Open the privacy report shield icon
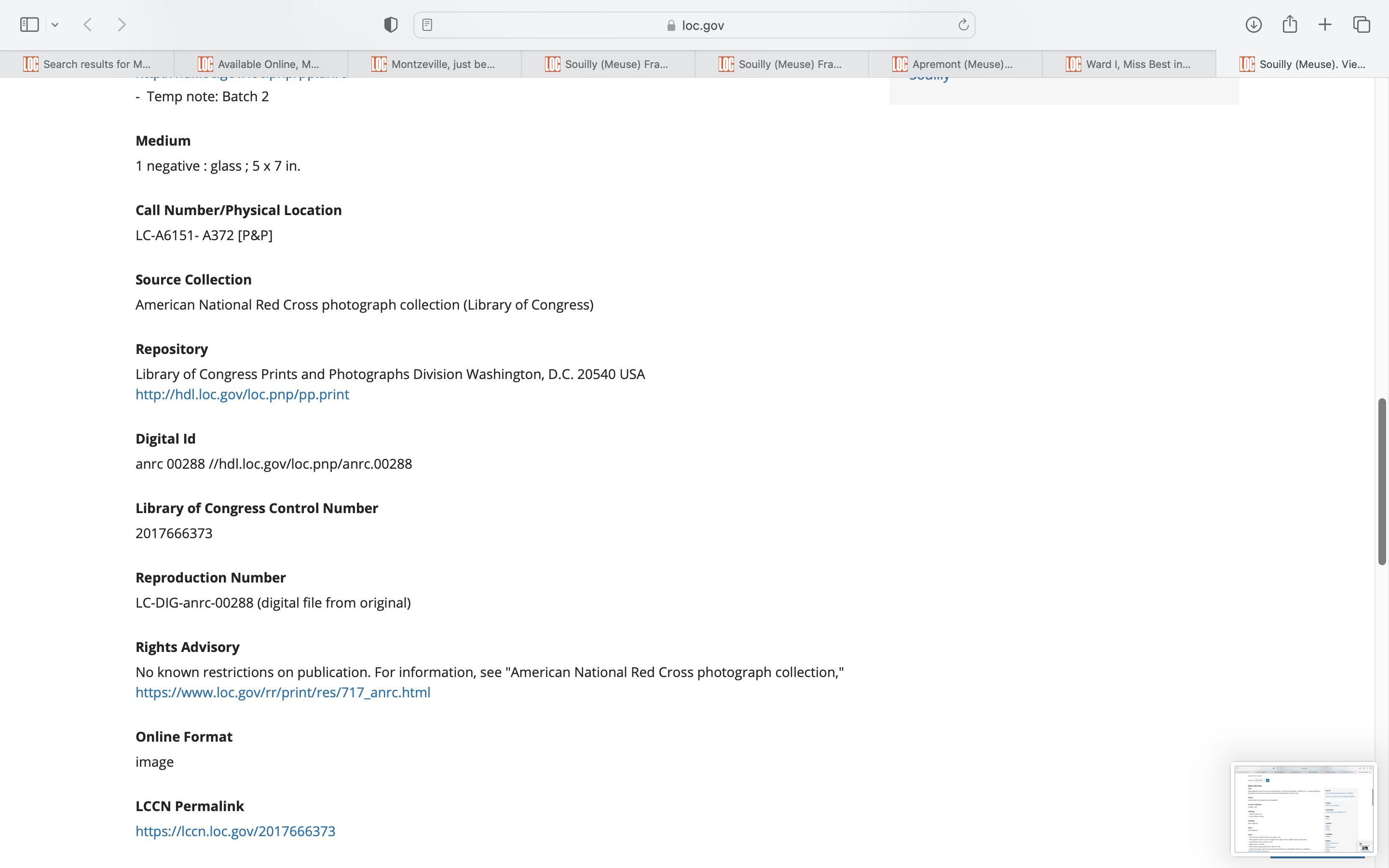 click(390, 25)
